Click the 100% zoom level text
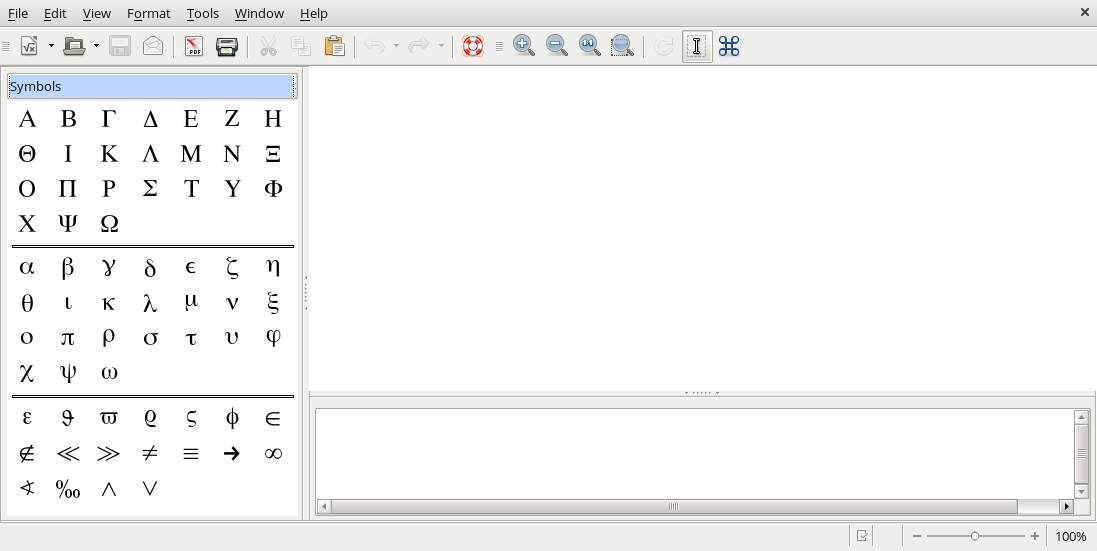 click(x=1070, y=536)
